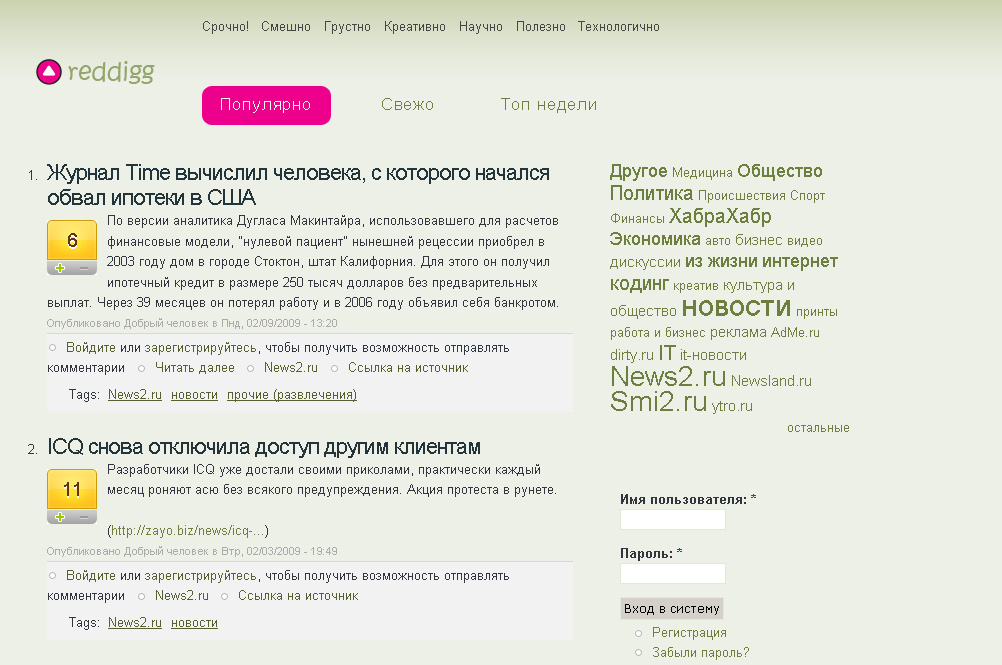Click the yellow vote badge showing 11
Viewport: 1002px width, 665px height.
[x=71, y=491]
